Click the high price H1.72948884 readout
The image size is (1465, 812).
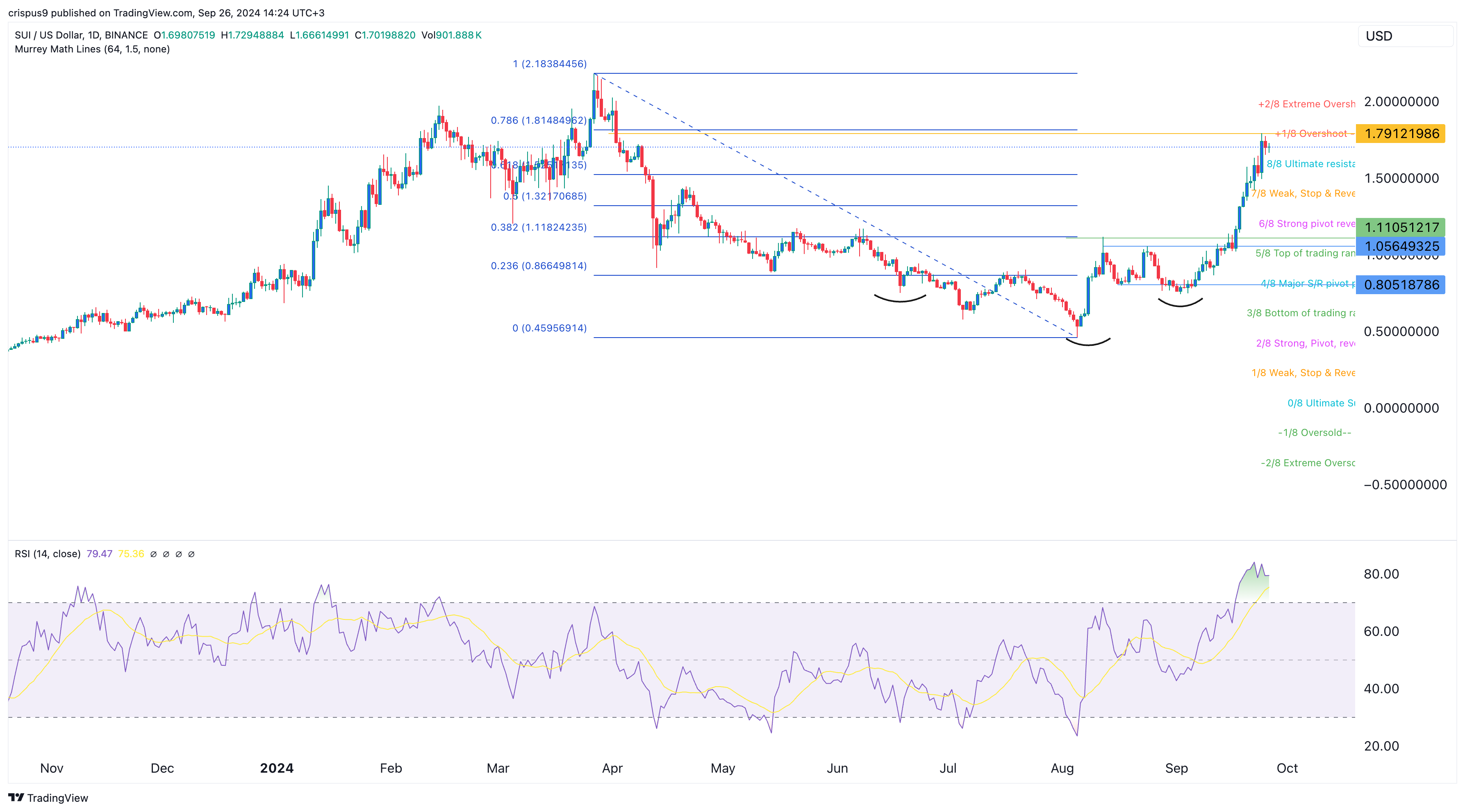tap(253, 35)
